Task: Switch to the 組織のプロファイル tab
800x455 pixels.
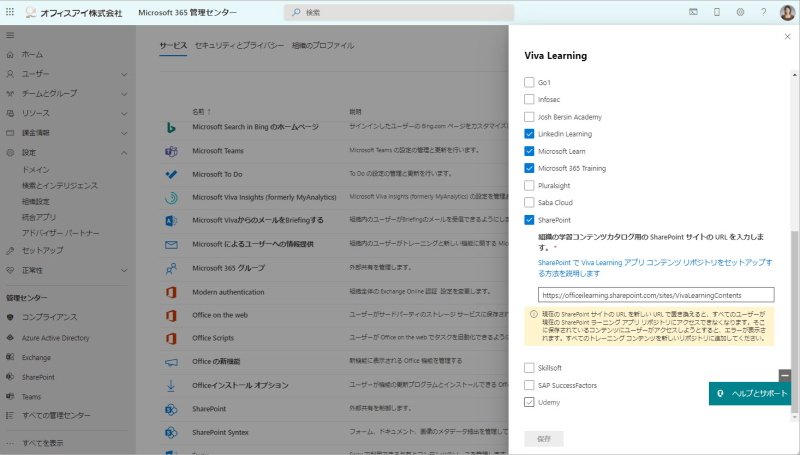Action: [x=323, y=45]
